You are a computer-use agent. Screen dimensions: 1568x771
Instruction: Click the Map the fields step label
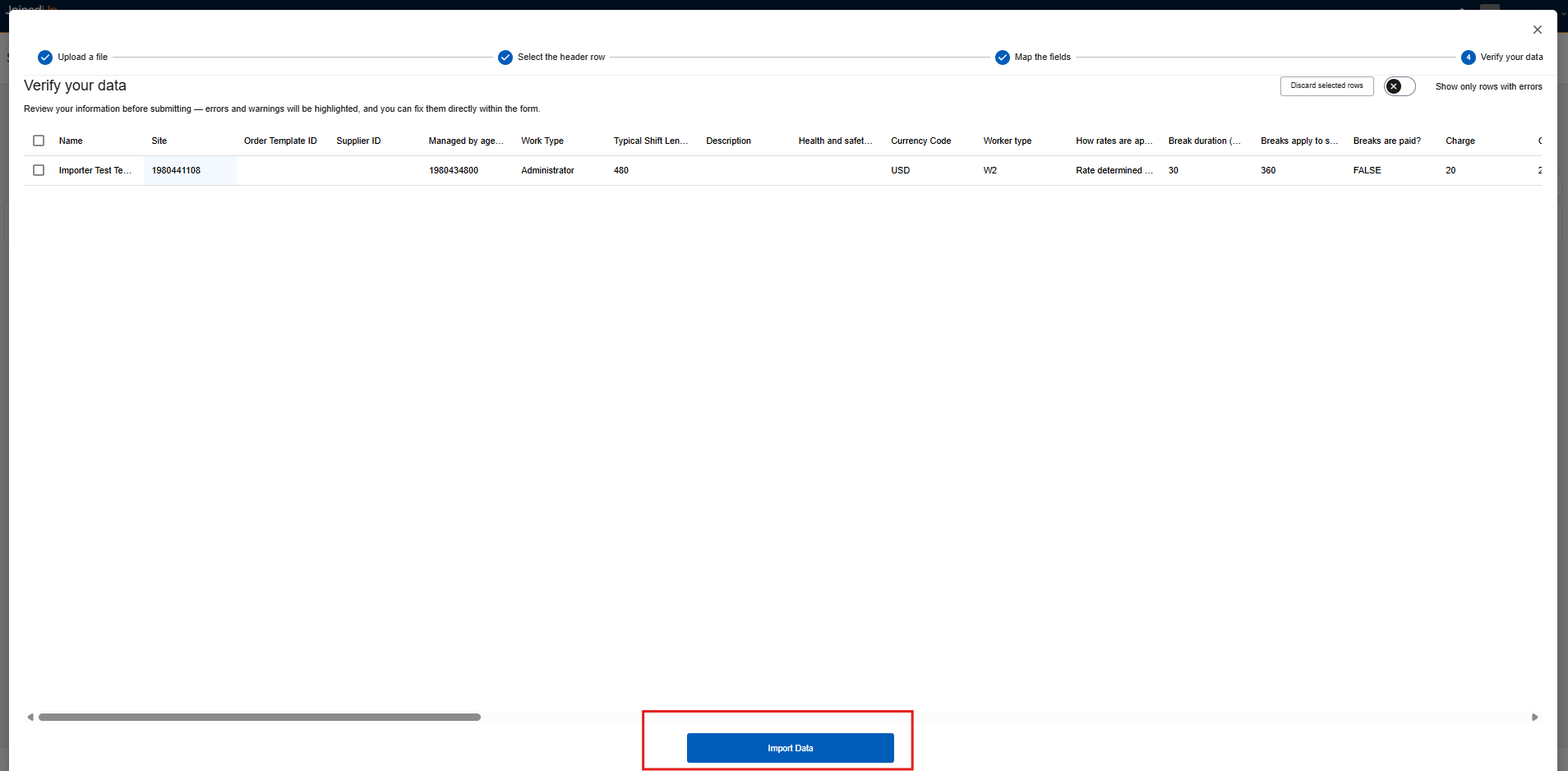tap(1042, 58)
